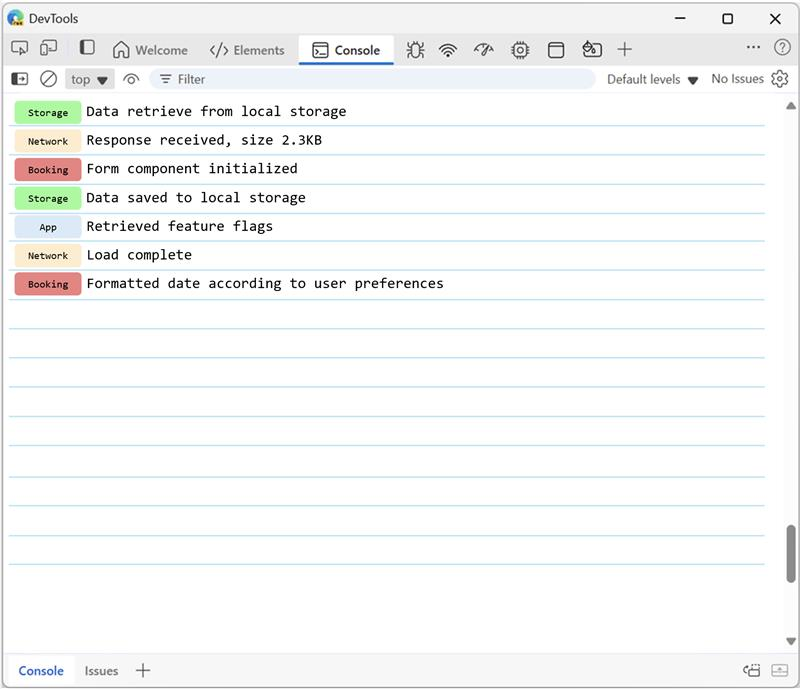Click the bug-shaped Issues icon
The height and width of the screenshot is (689, 800).
click(x=415, y=49)
